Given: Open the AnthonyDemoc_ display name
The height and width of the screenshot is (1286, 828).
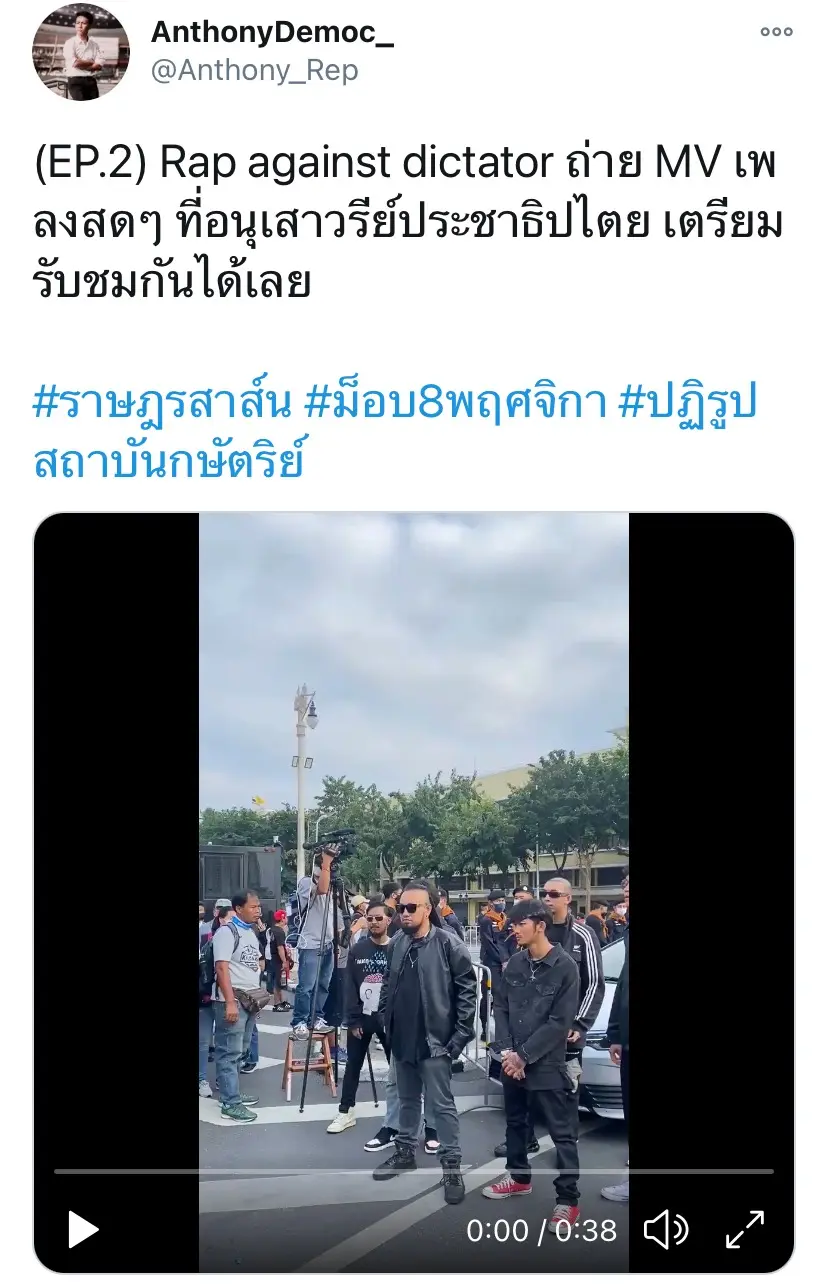Looking at the screenshot, I should 272,31.
